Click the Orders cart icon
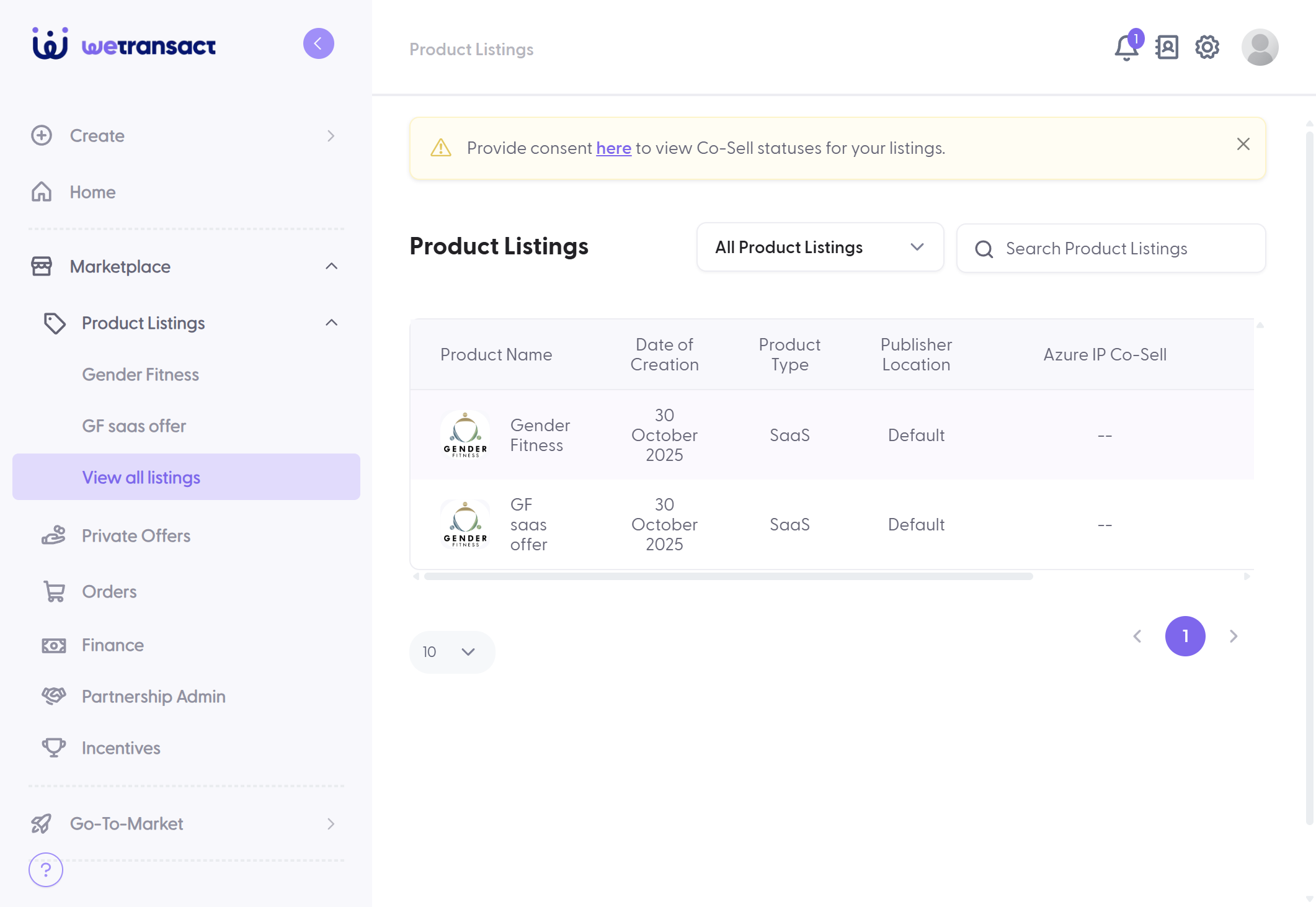 point(54,591)
